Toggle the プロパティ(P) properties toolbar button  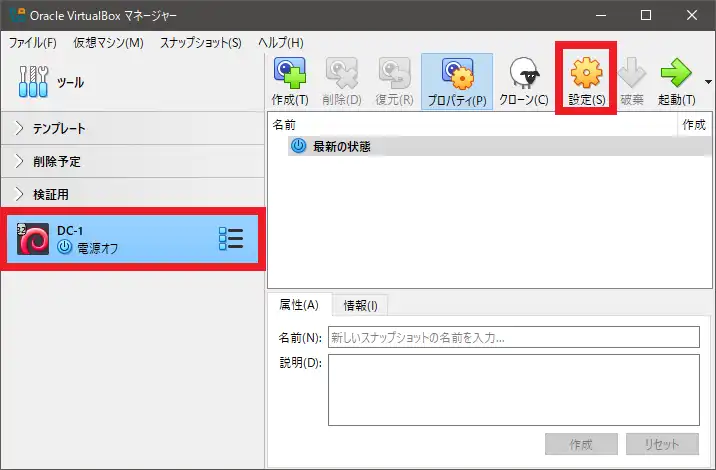(x=457, y=81)
